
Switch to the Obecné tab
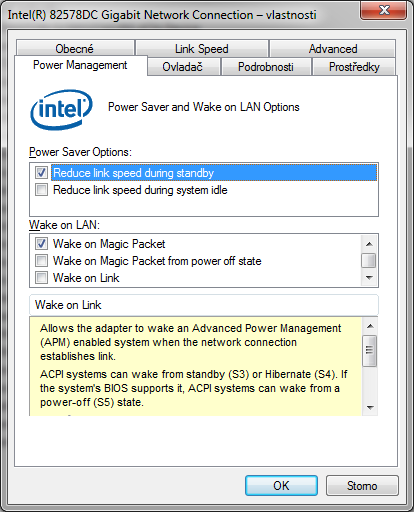coord(75,48)
